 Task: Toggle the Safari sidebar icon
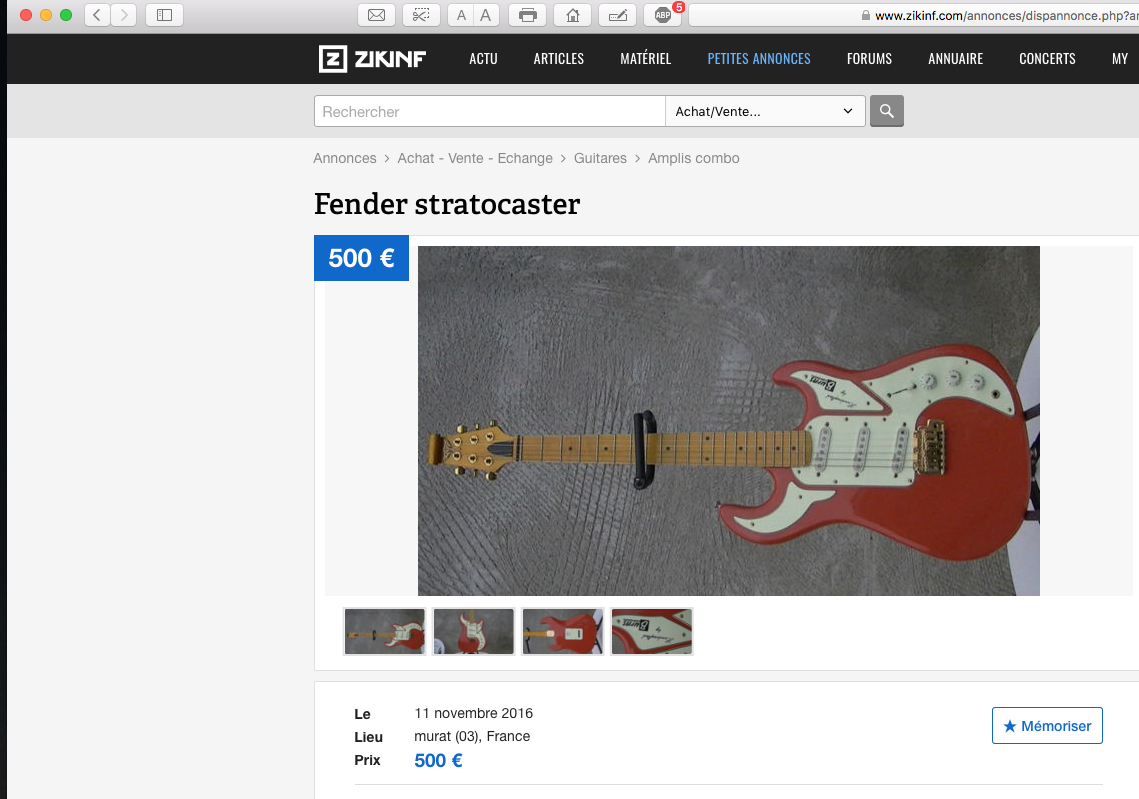pyautogui.click(x=164, y=15)
